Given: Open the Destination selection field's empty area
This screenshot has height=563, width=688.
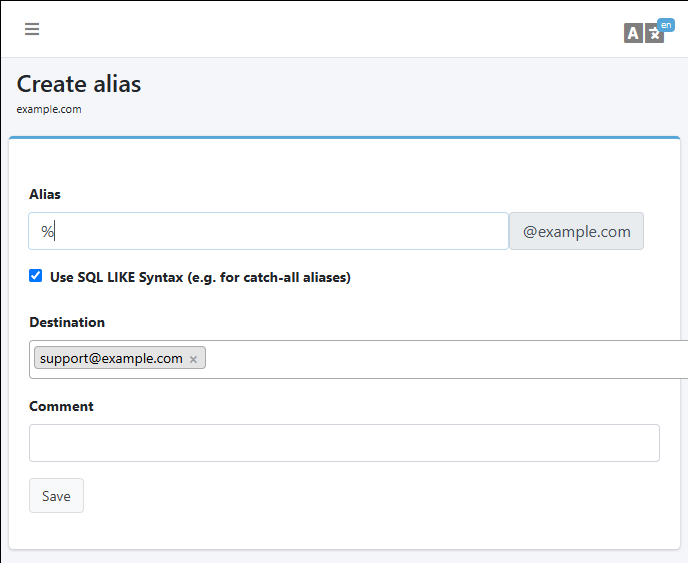Looking at the screenshot, I should (440, 359).
